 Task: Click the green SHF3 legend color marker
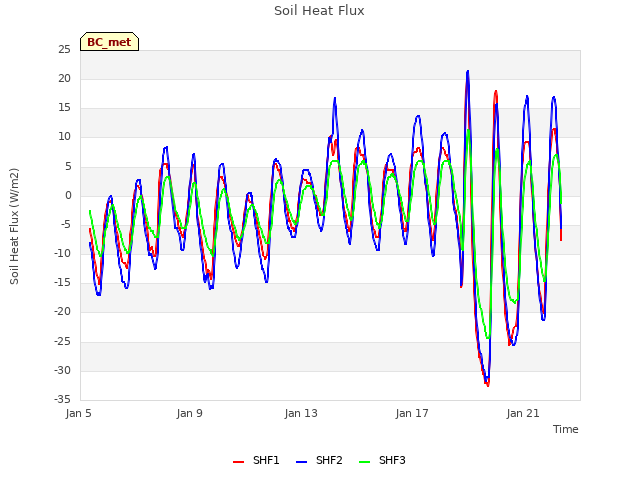[364, 462]
